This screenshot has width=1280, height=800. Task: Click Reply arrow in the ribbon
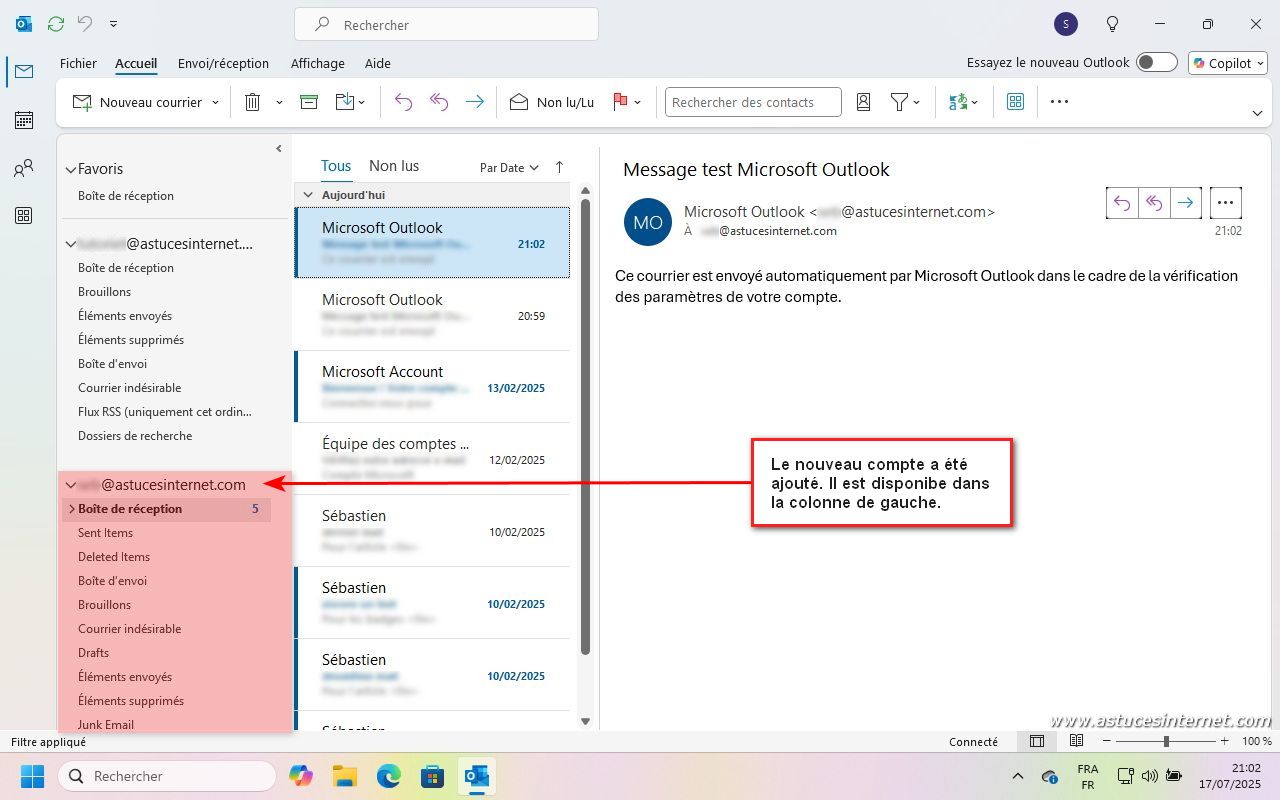(x=404, y=102)
